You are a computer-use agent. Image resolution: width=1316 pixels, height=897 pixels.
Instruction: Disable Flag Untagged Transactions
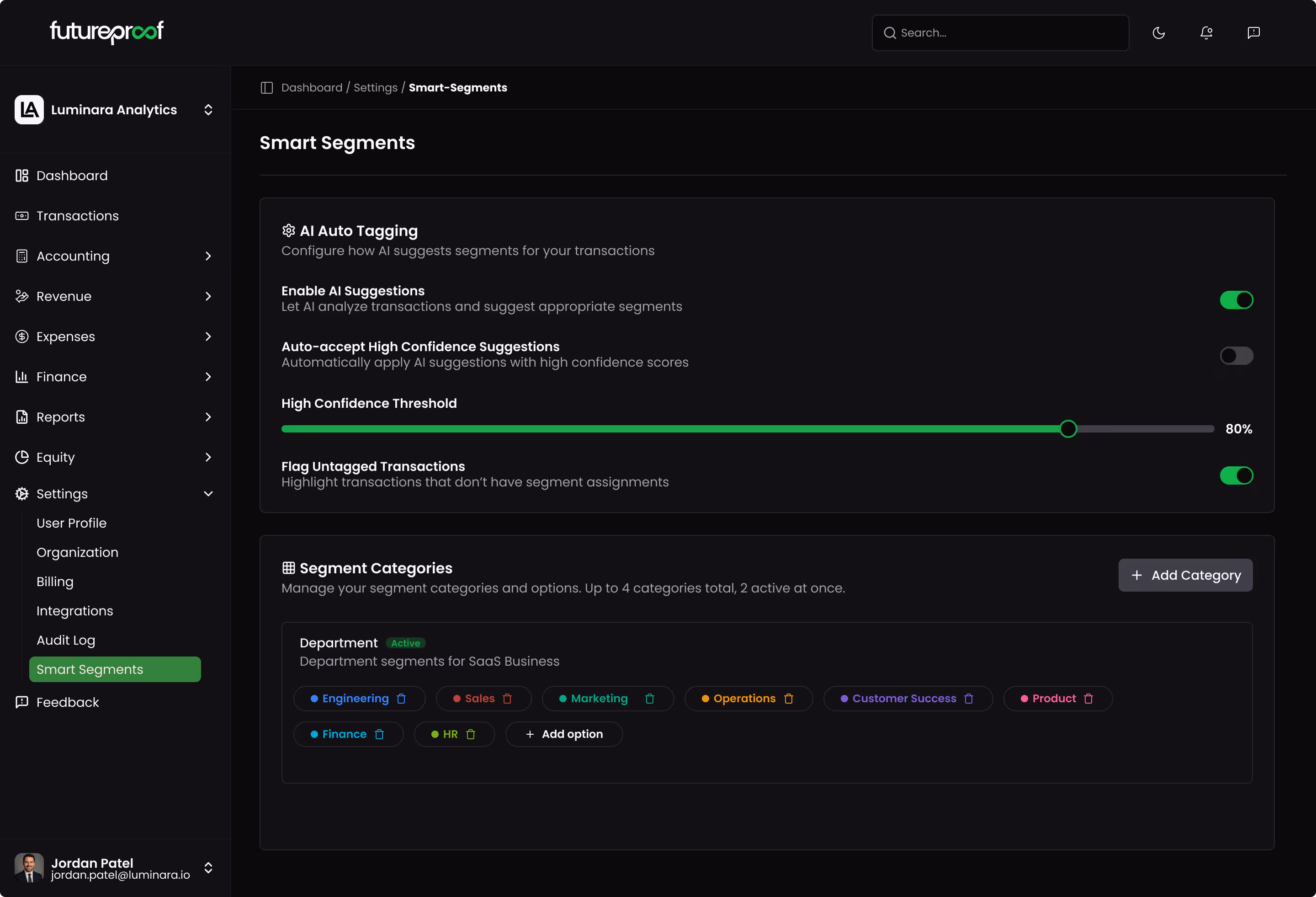1237,475
